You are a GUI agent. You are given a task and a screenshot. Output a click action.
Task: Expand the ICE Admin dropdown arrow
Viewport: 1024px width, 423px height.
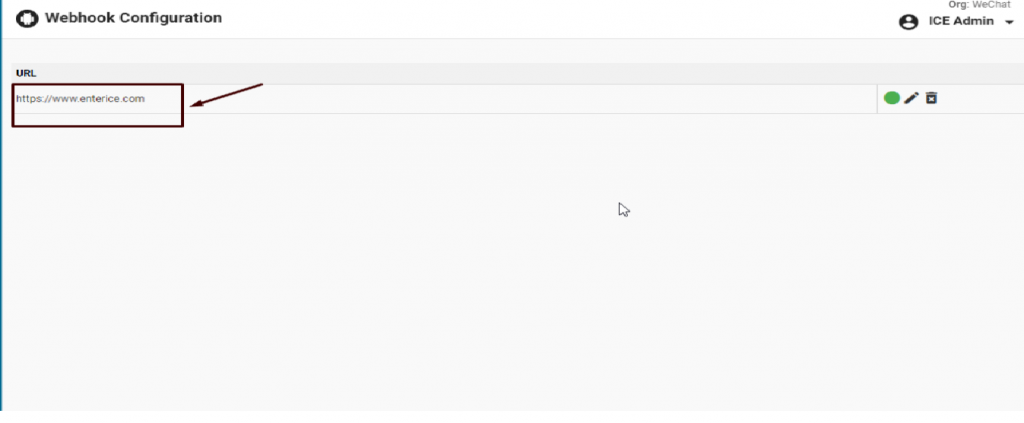point(1009,22)
